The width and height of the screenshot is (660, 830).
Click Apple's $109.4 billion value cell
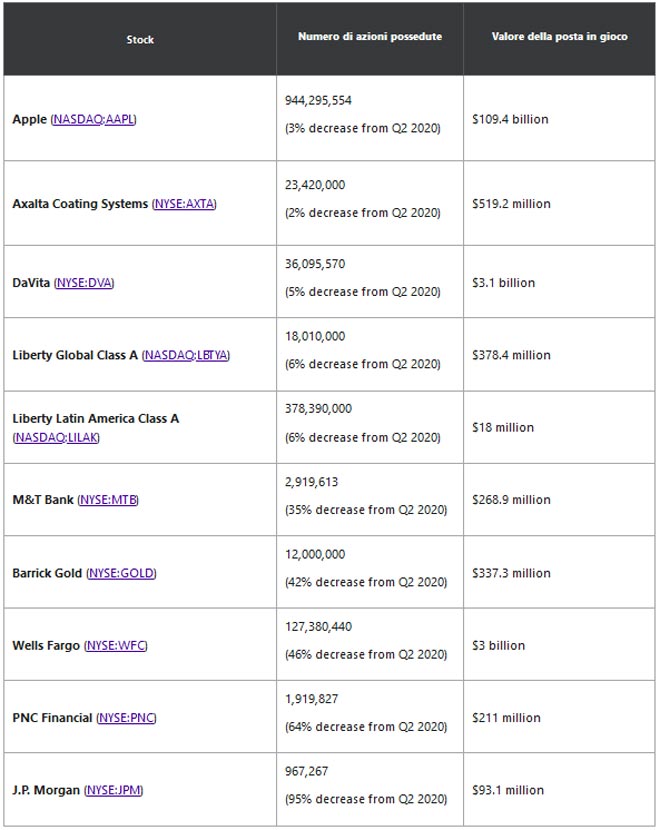click(510, 119)
